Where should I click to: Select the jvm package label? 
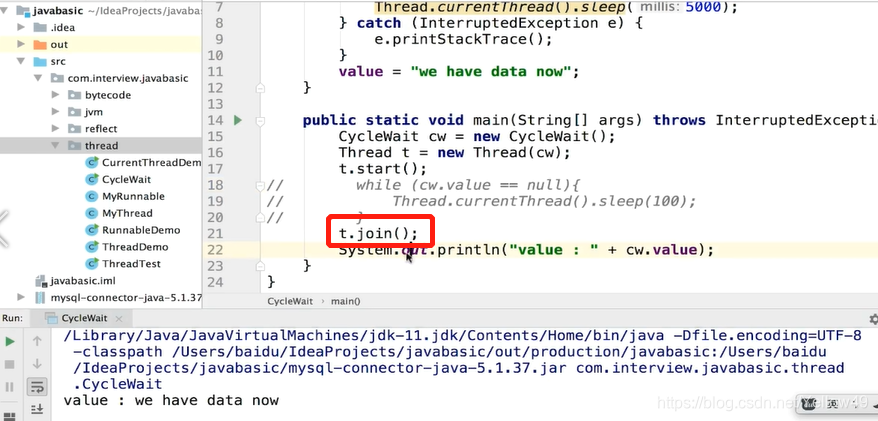94,112
